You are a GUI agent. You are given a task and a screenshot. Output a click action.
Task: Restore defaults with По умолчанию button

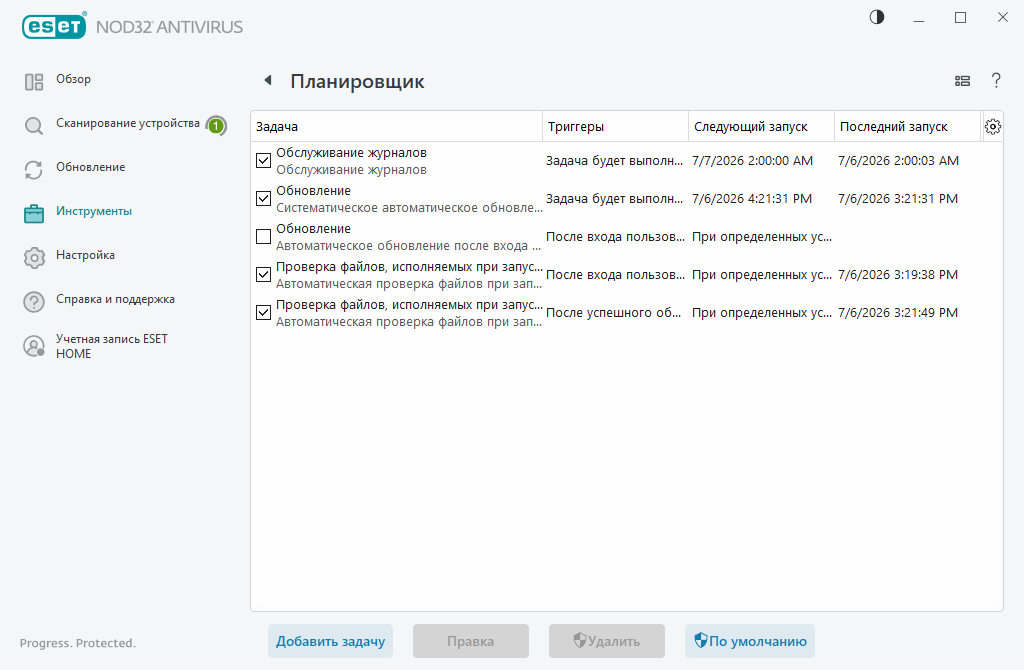click(750, 641)
